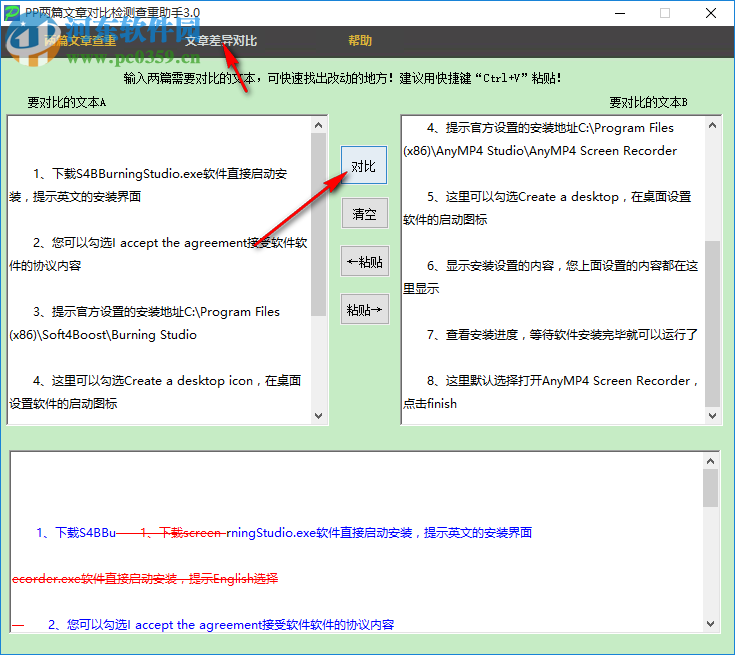
Task: Paste into text A with ←粘贴
Action: [x=365, y=261]
